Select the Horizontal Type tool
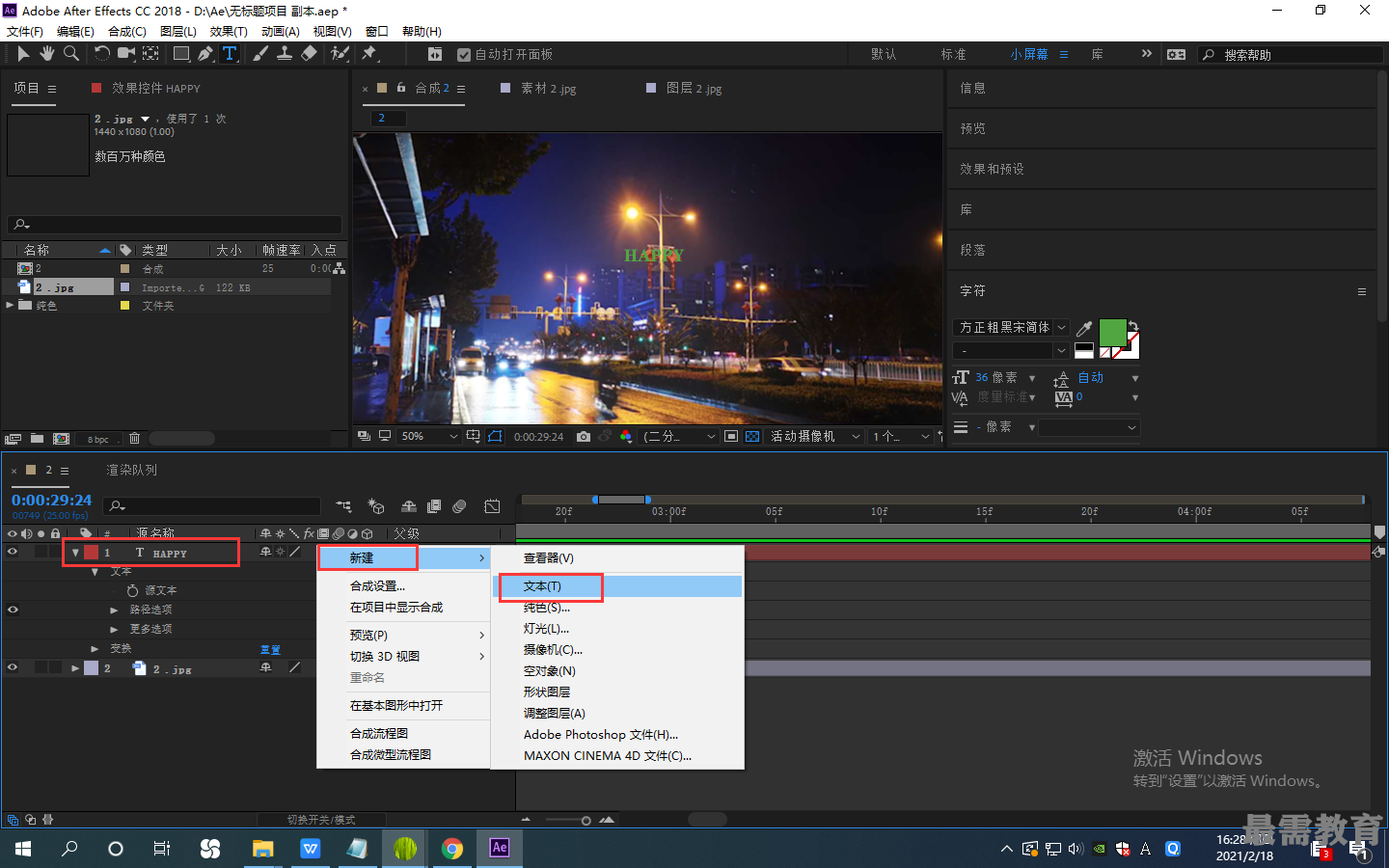Screen dimensions: 1389x868 (230, 54)
